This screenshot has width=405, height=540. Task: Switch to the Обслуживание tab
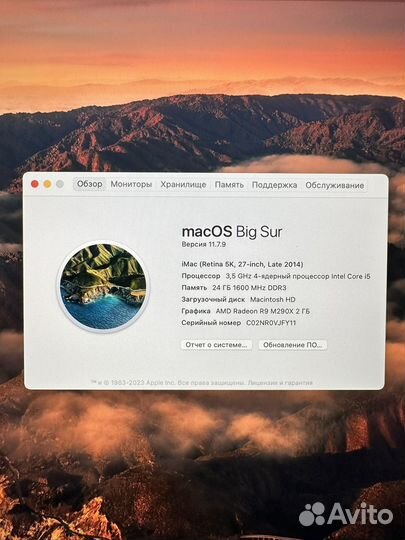click(334, 185)
